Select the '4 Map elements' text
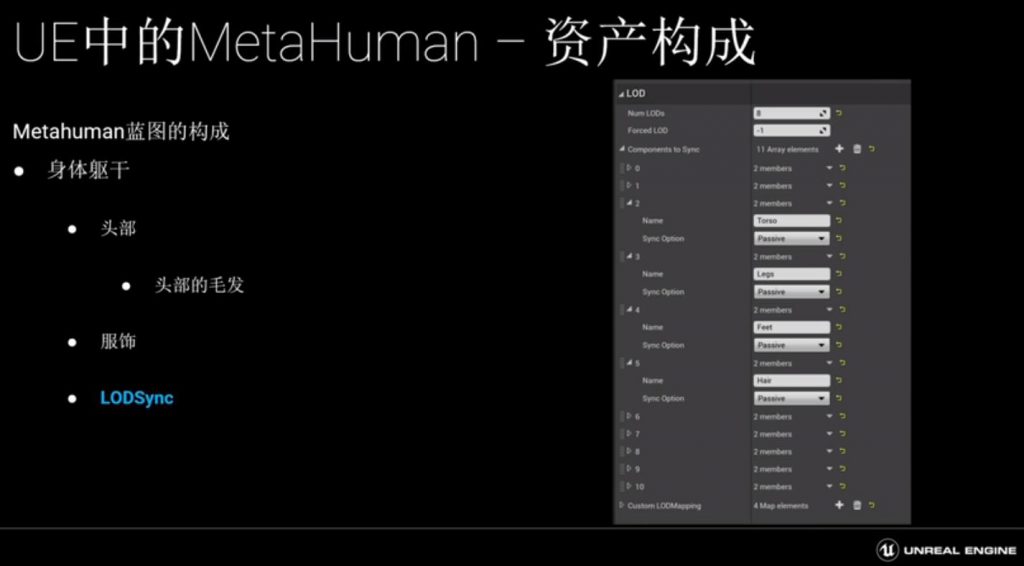Viewport: 1024px width, 566px height. coord(782,506)
